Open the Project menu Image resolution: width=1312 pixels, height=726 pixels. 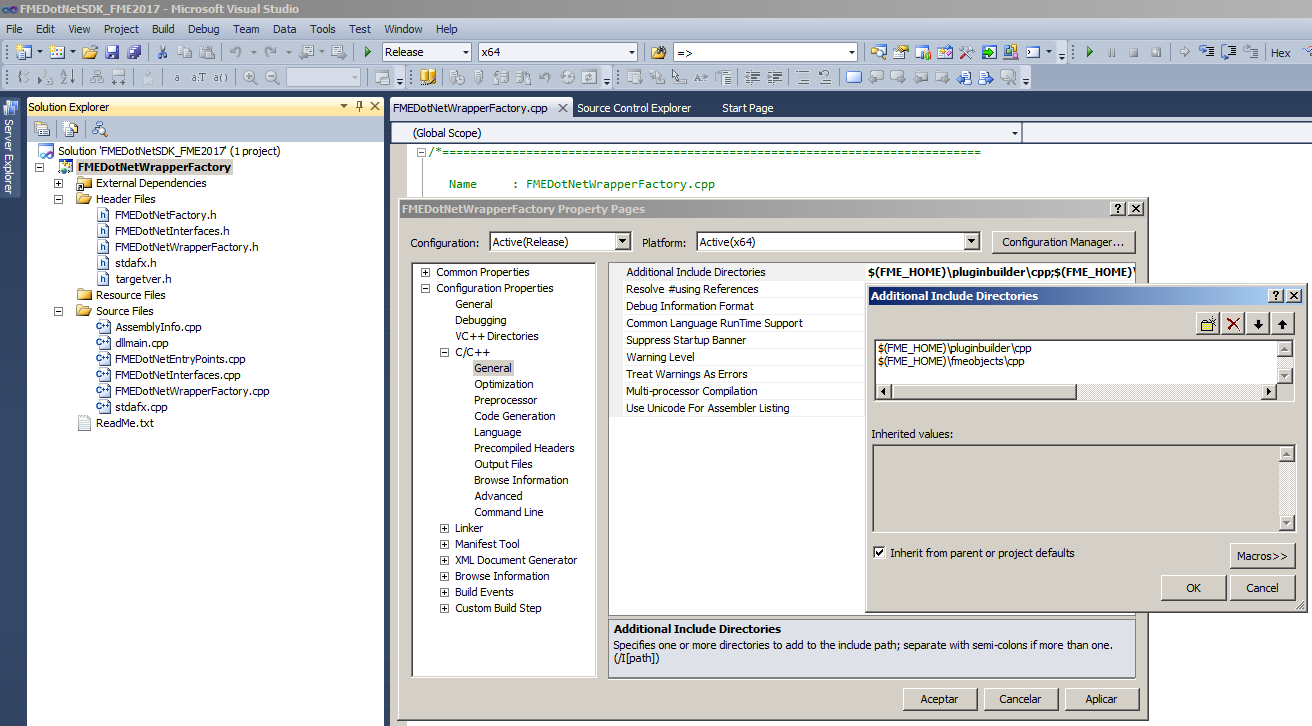(121, 29)
